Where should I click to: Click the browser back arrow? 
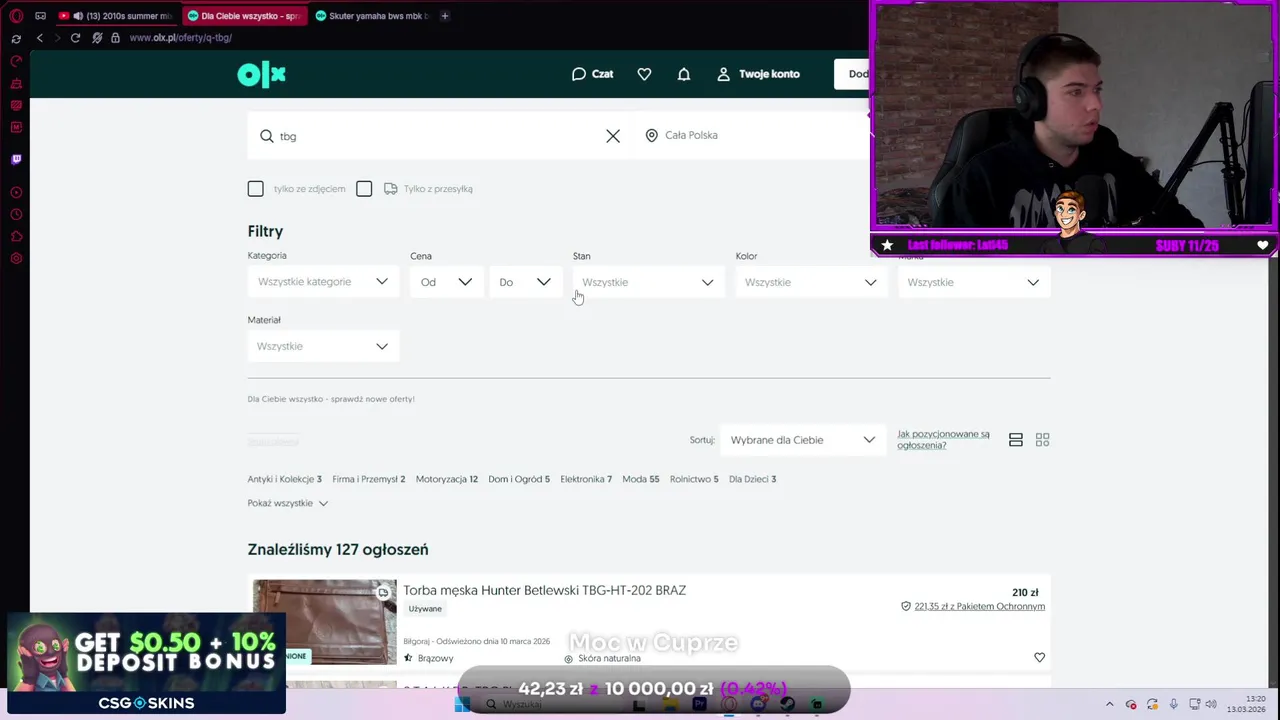(x=40, y=38)
